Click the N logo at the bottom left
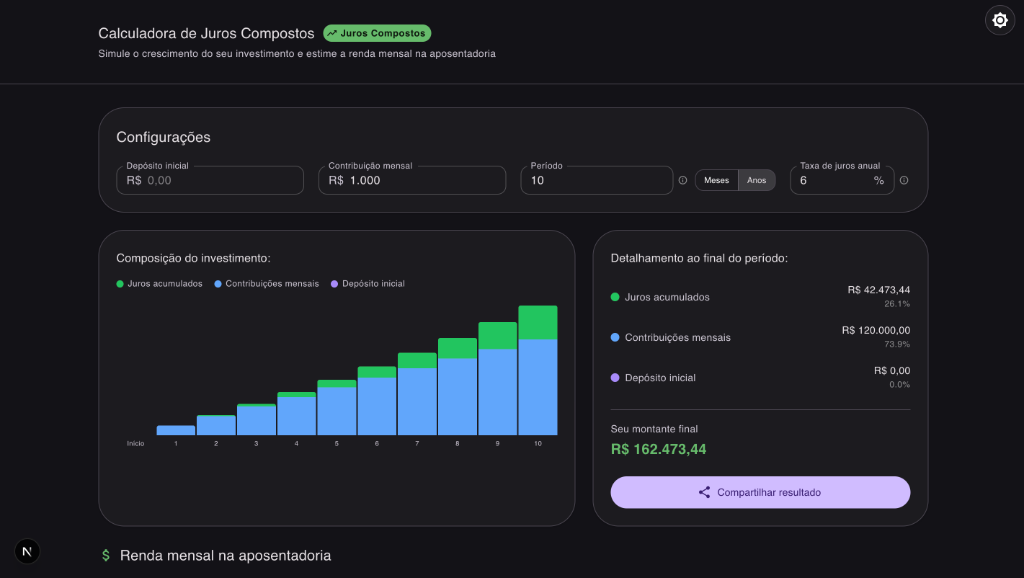 click(26, 551)
